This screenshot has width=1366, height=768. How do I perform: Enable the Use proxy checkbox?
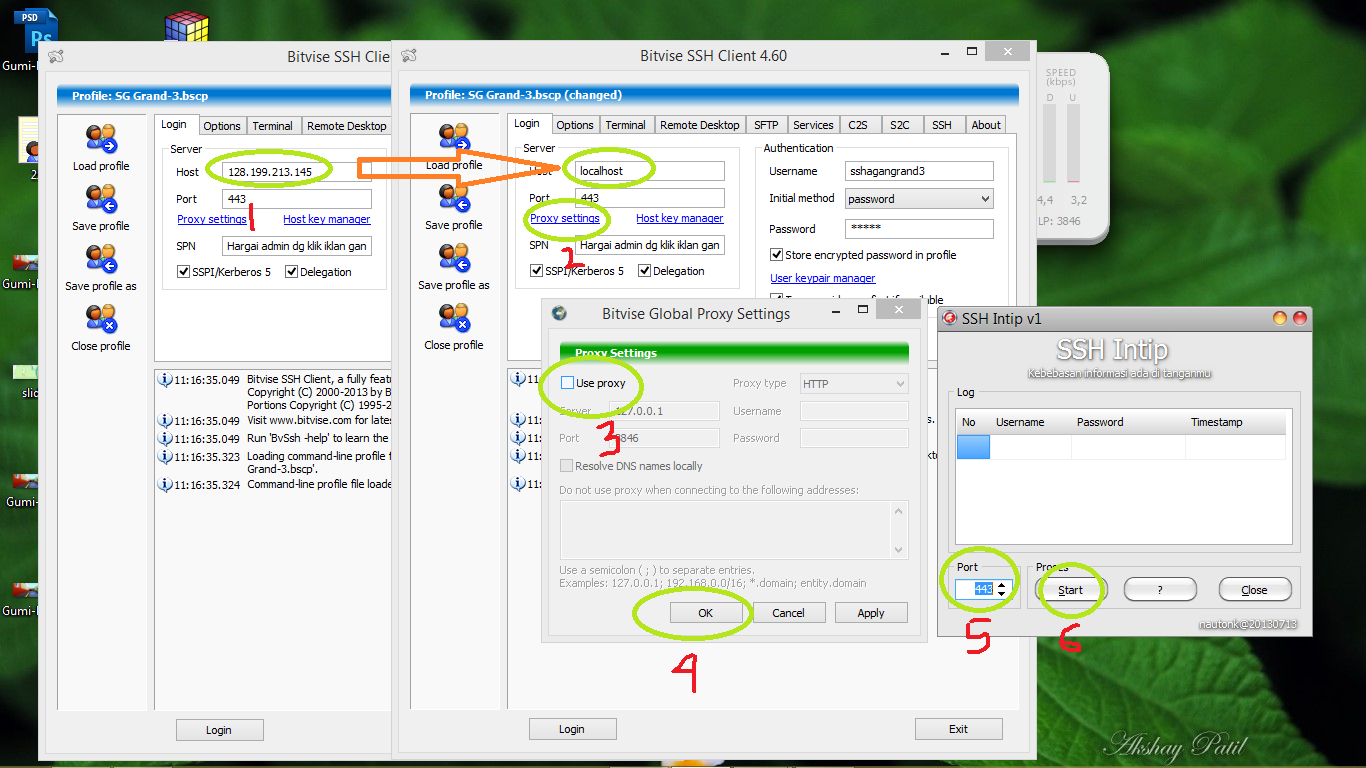(x=568, y=383)
